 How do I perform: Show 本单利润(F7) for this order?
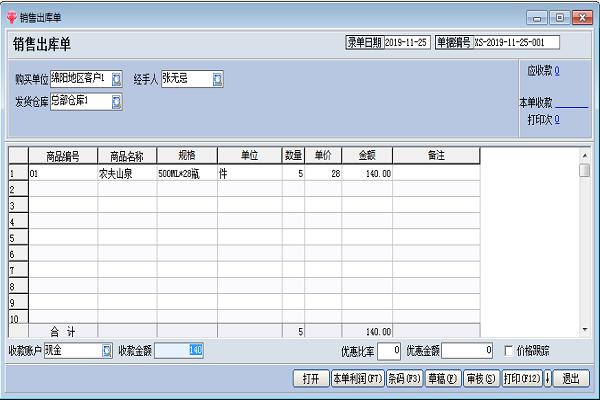(x=357, y=379)
